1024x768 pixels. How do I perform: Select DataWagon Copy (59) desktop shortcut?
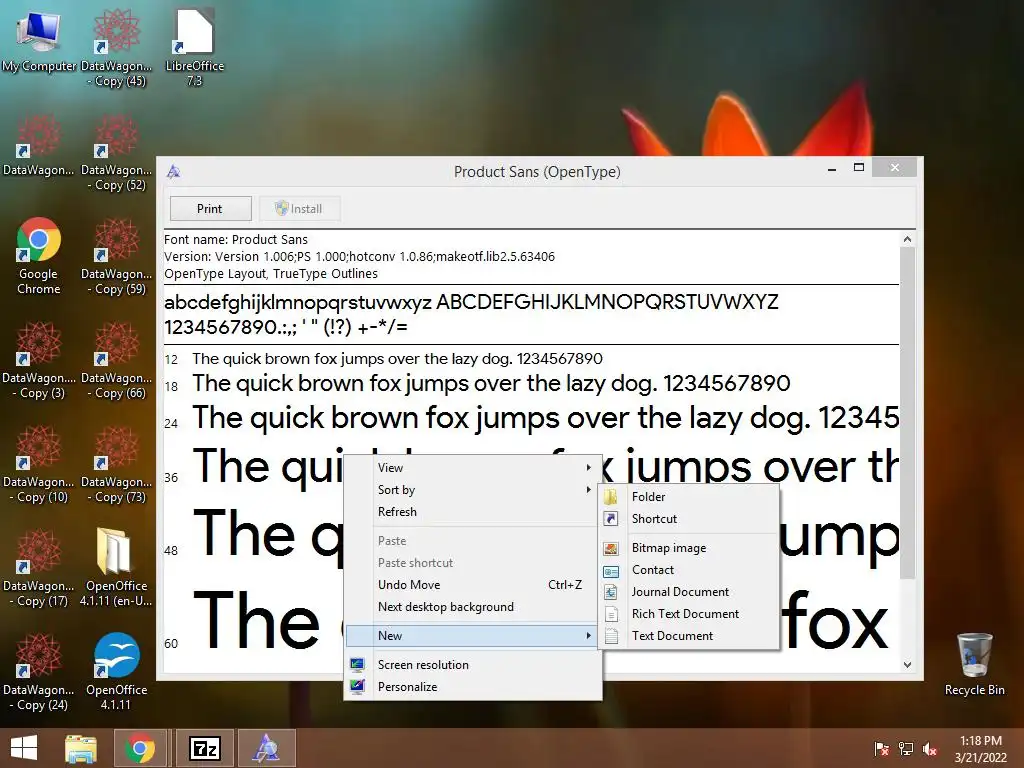pos(117,255)
